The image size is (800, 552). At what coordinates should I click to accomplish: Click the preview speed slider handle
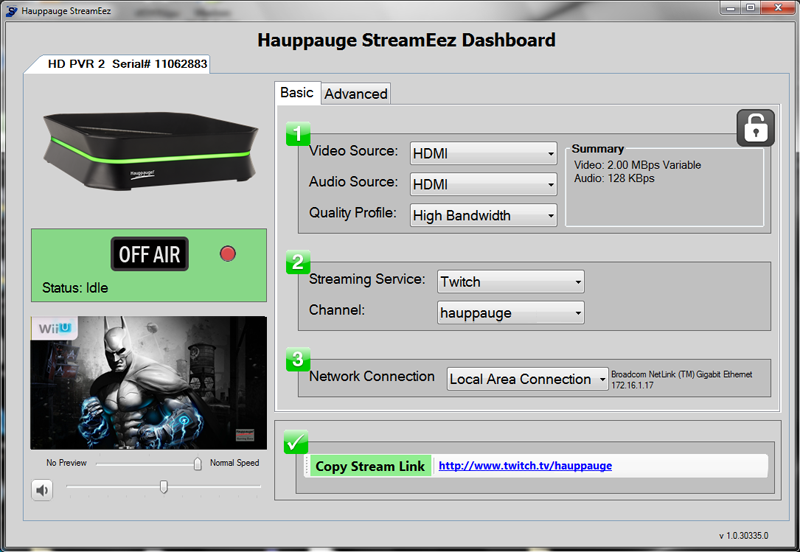point(198,464)
